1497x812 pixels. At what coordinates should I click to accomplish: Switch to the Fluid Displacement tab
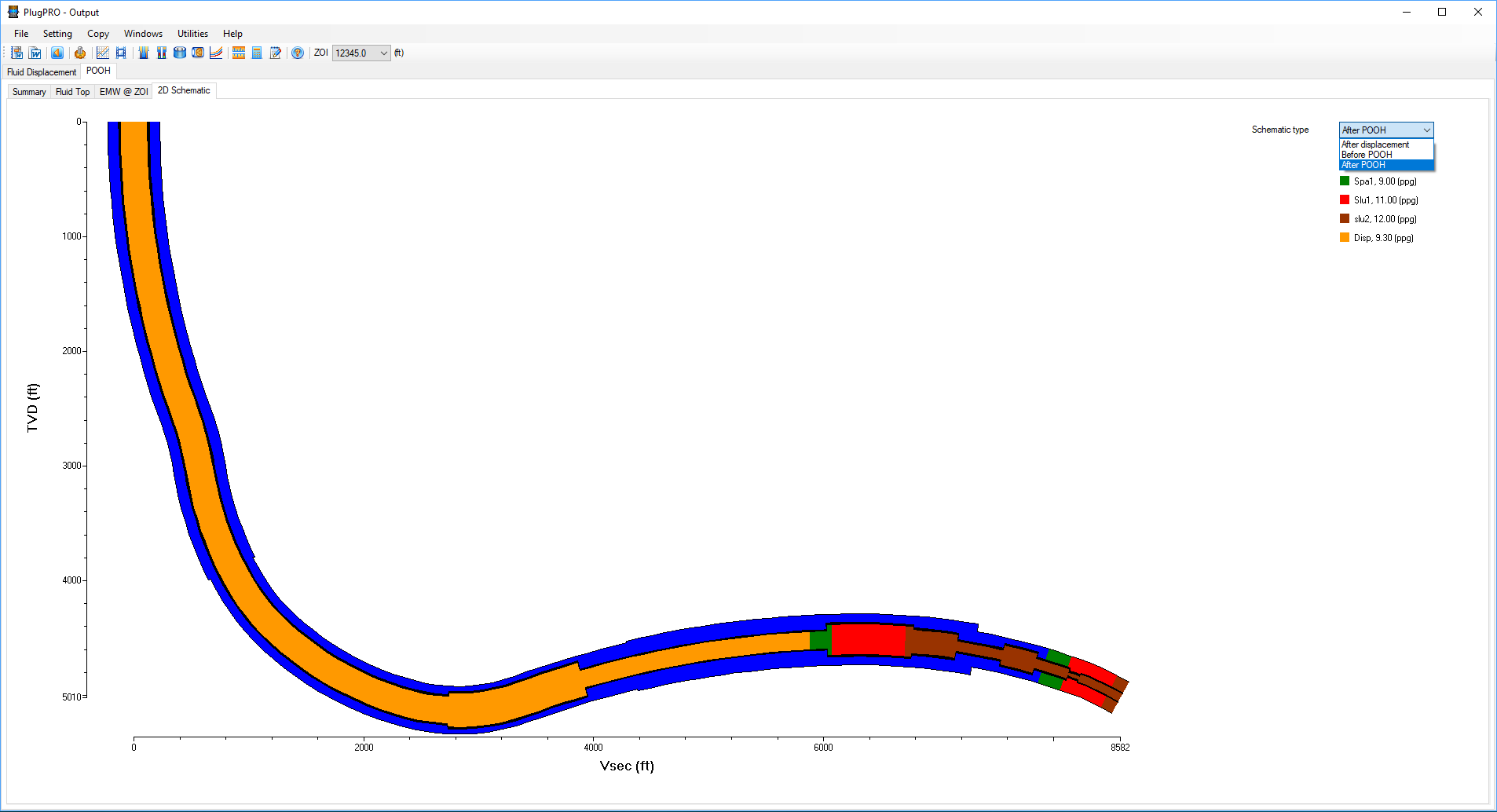pos(42,72)
